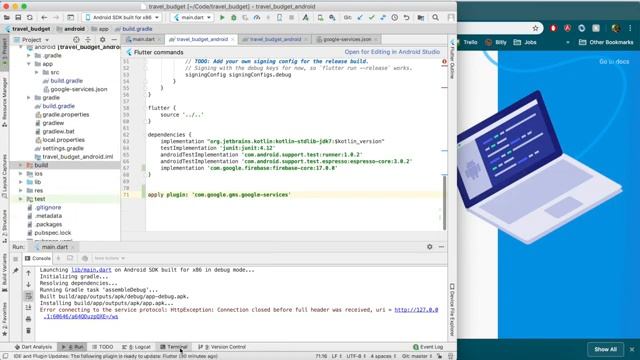Click the Sync refresh icon in toolbar
640x360 pixels.
tap(29, 18)
